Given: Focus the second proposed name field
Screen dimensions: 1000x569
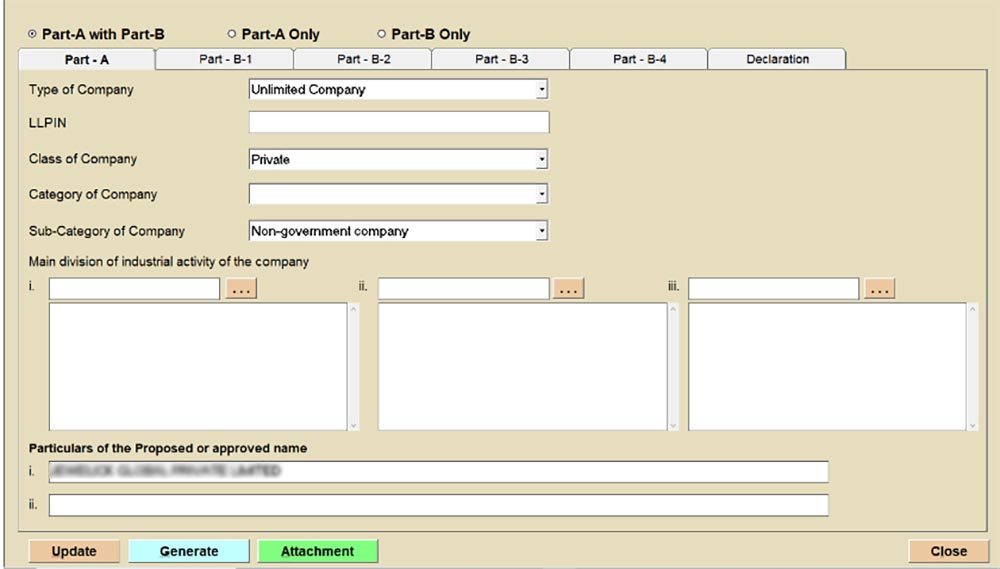Looking at the screenshot, I should [x=438, y=506].
